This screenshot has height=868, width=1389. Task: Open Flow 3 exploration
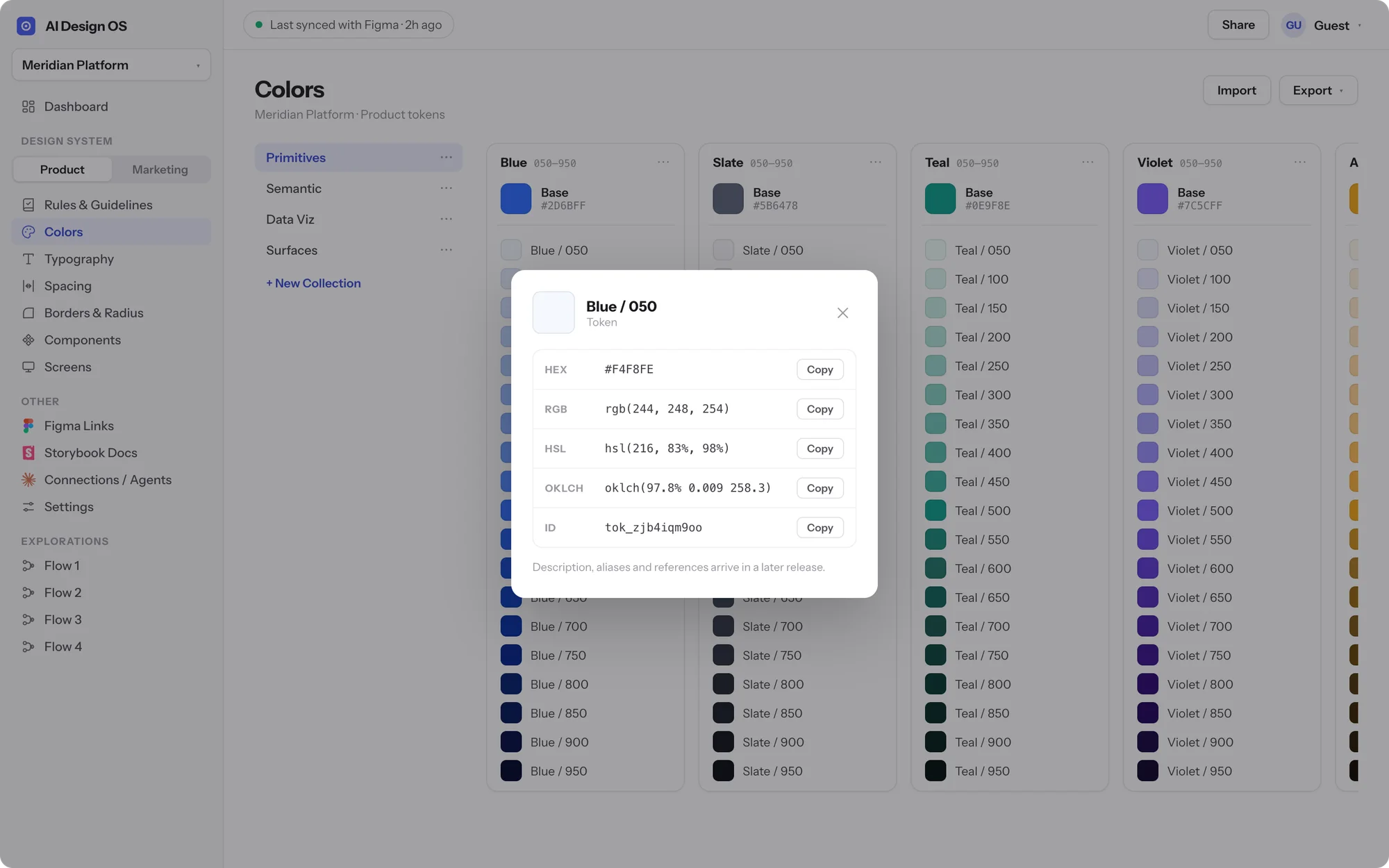[111, 620]
